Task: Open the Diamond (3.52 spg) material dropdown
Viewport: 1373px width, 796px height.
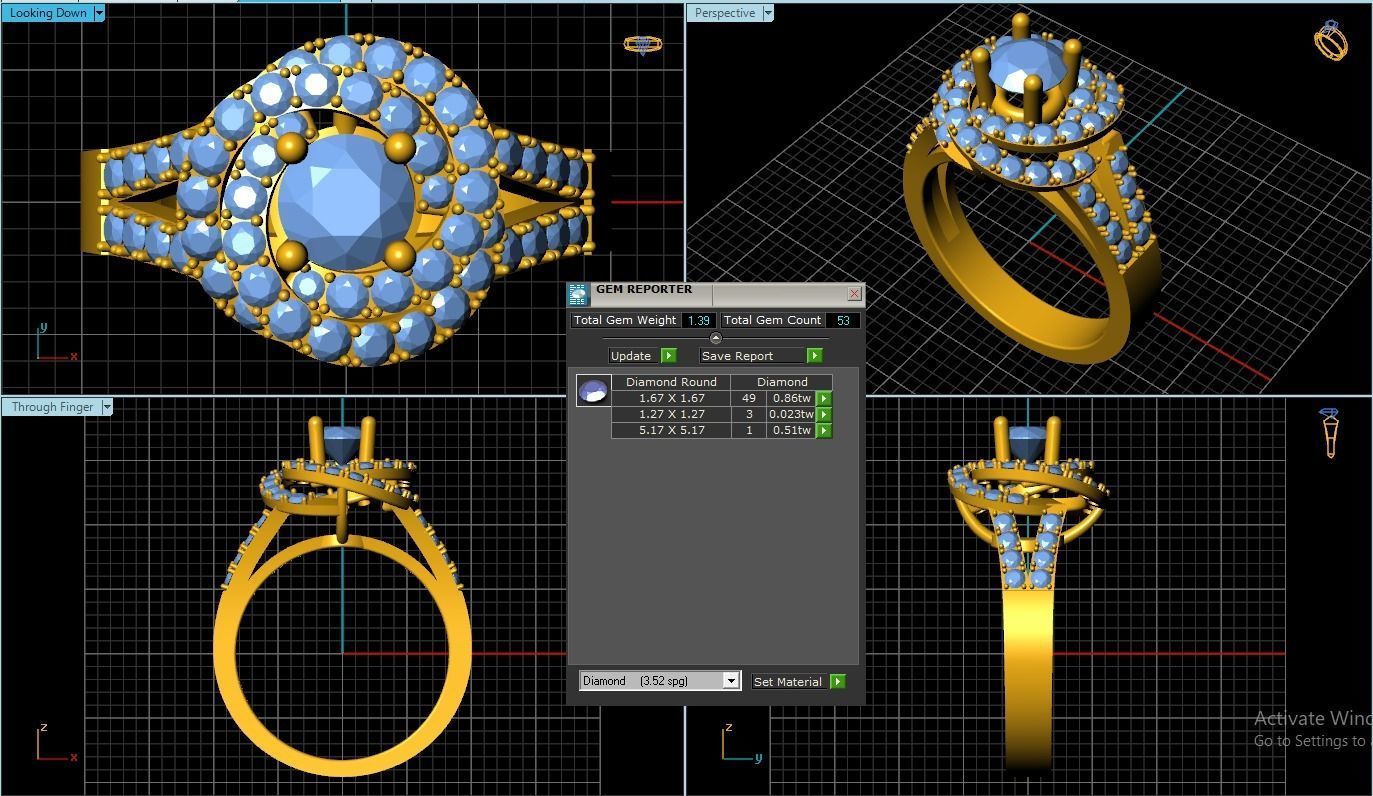Action: coord(731,681)
